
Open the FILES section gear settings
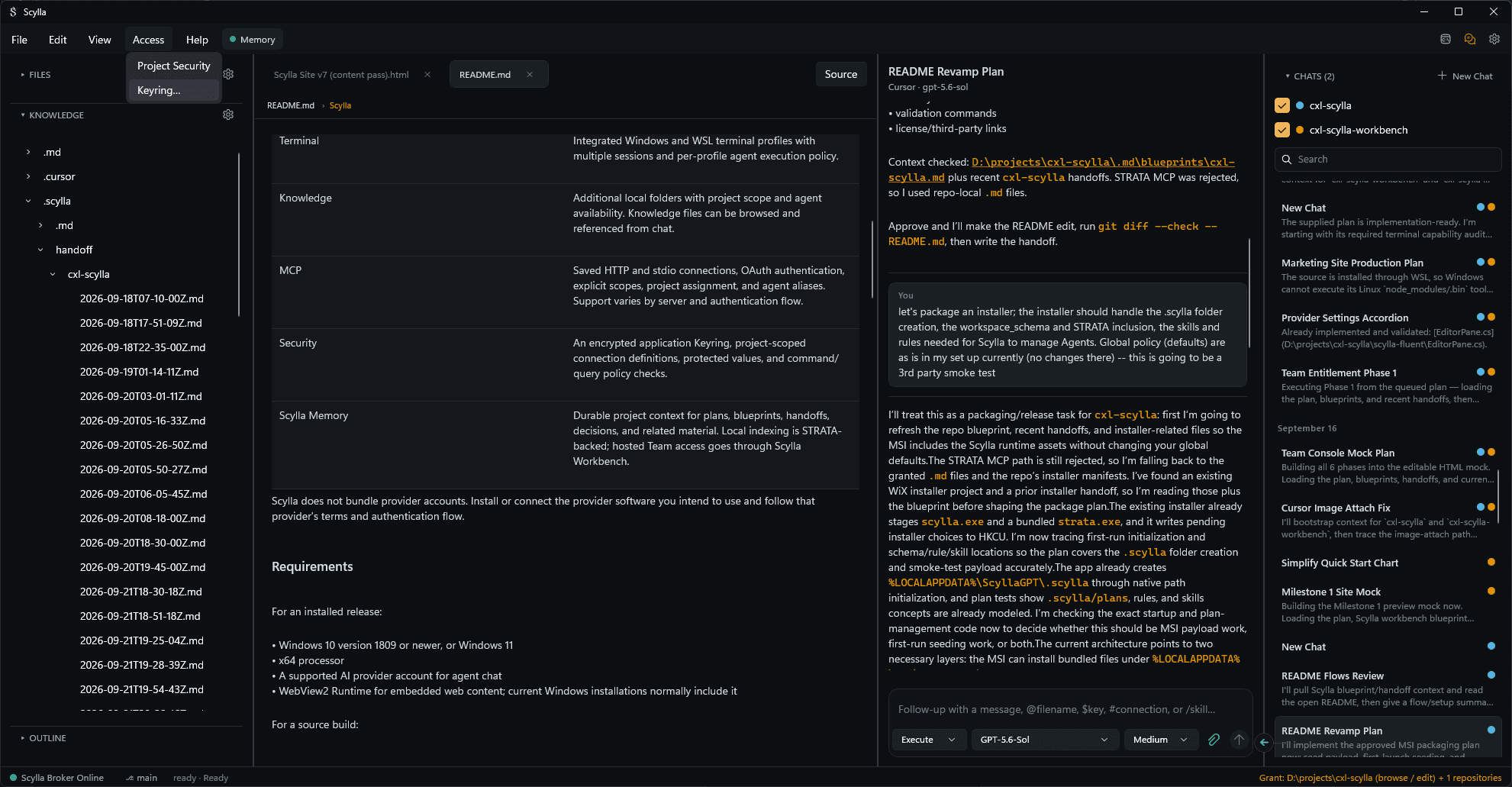pos(228,74)
